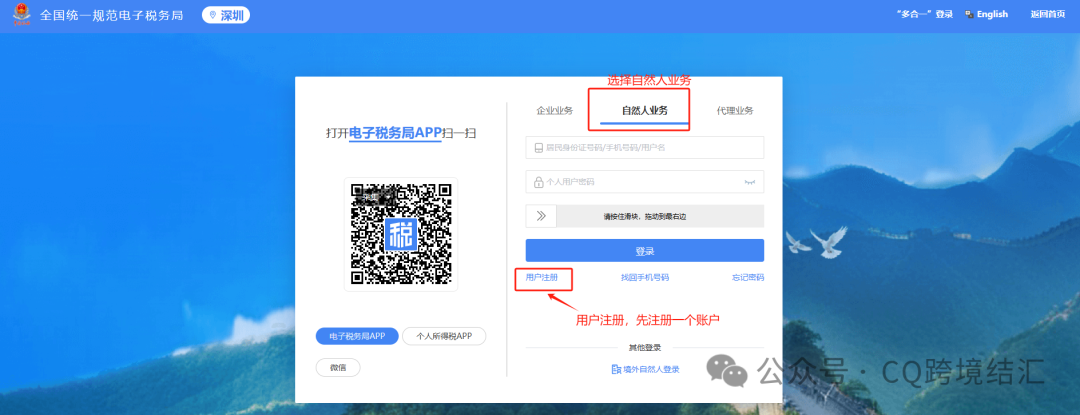Select the 个人所得税APP QR option
Image resolution: width=1080 pixels, height=415 pixels.
tap(444, 336)
